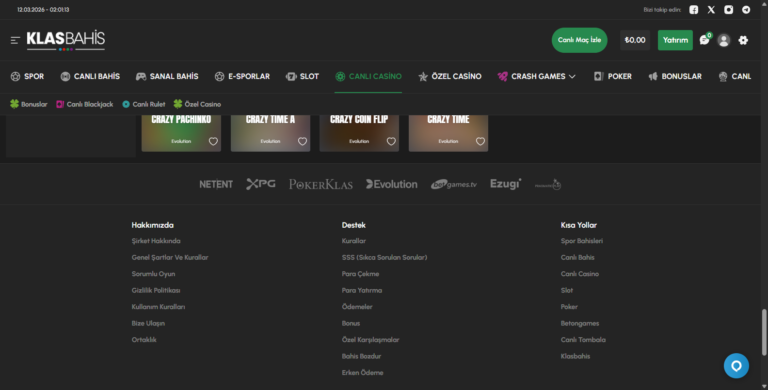The height and width of the screenshot is (390, 768).
Task: Open the Ödemeler link
Action: click(x=357, y=307)
